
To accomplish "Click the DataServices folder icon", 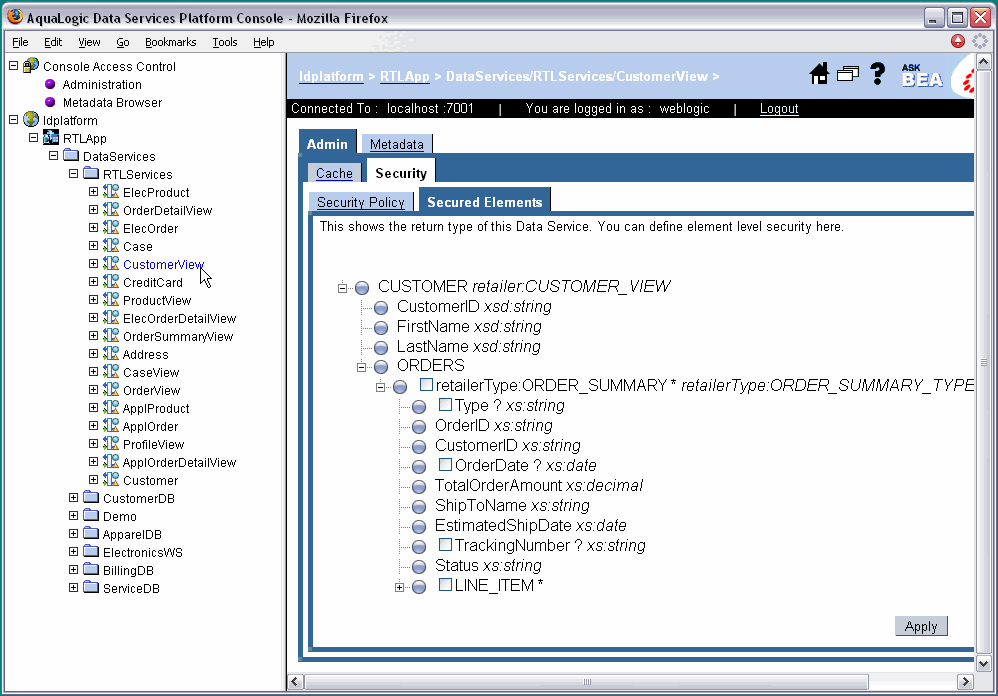I will (x=71, y=156).
